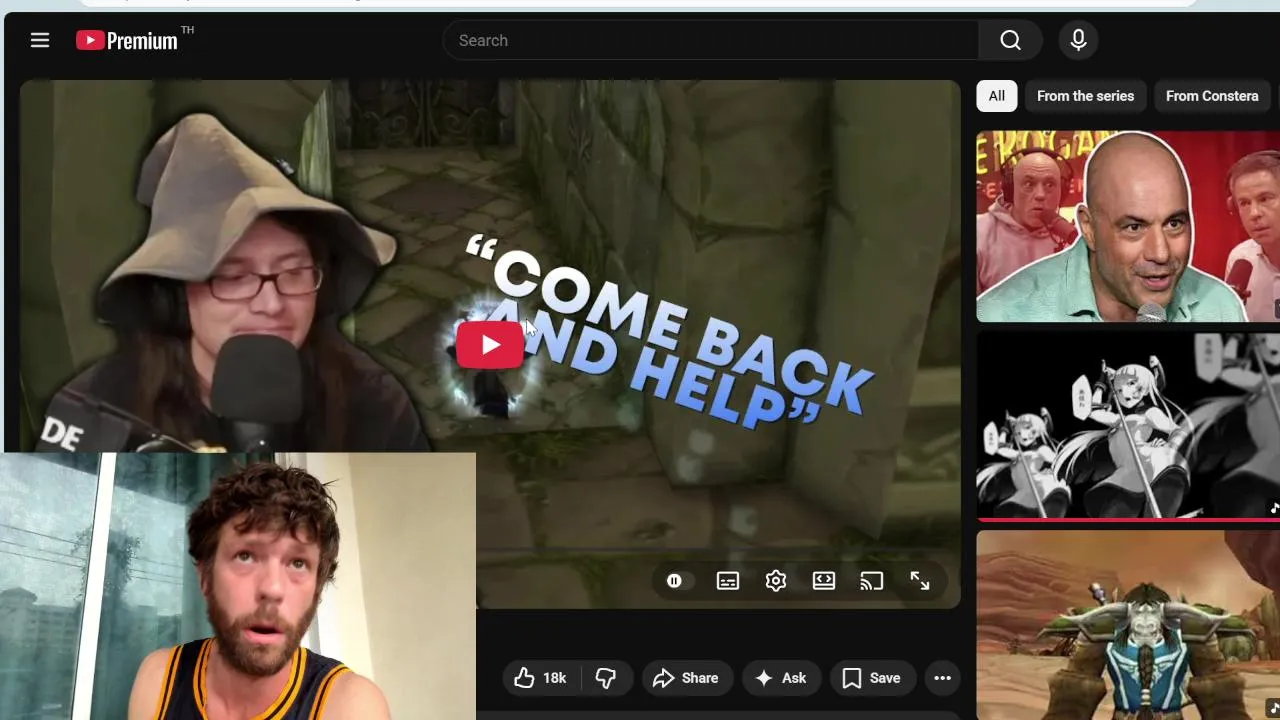
Task: Turn on subtitles/closed captions
Action: point(728,581)
